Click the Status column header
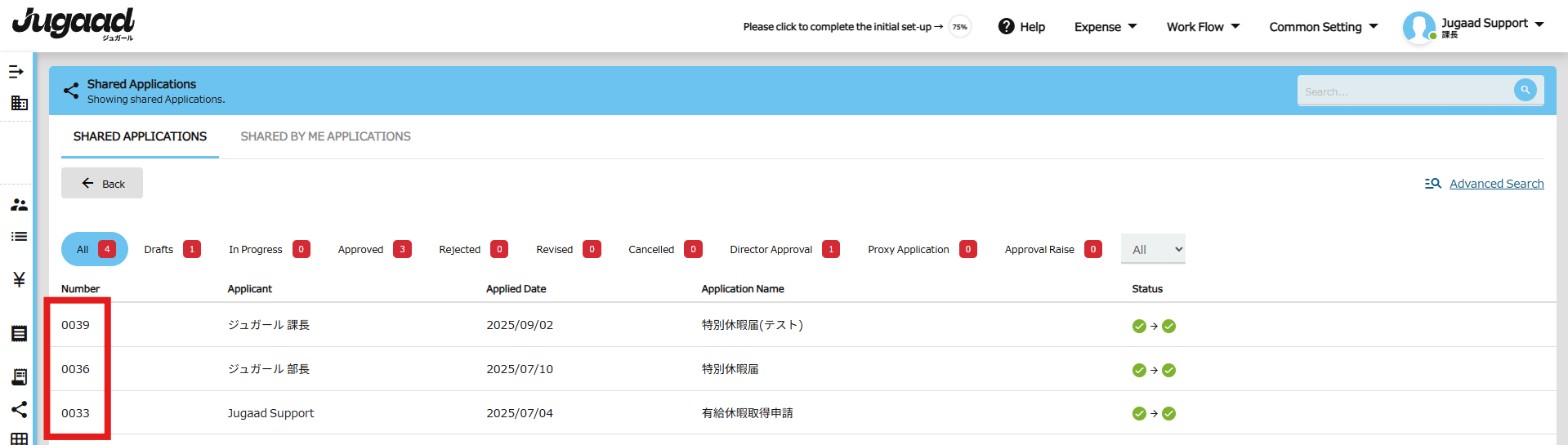The width and height of the screenshot is (1568, 445). pyautogui.click(x=1147, y=289)
